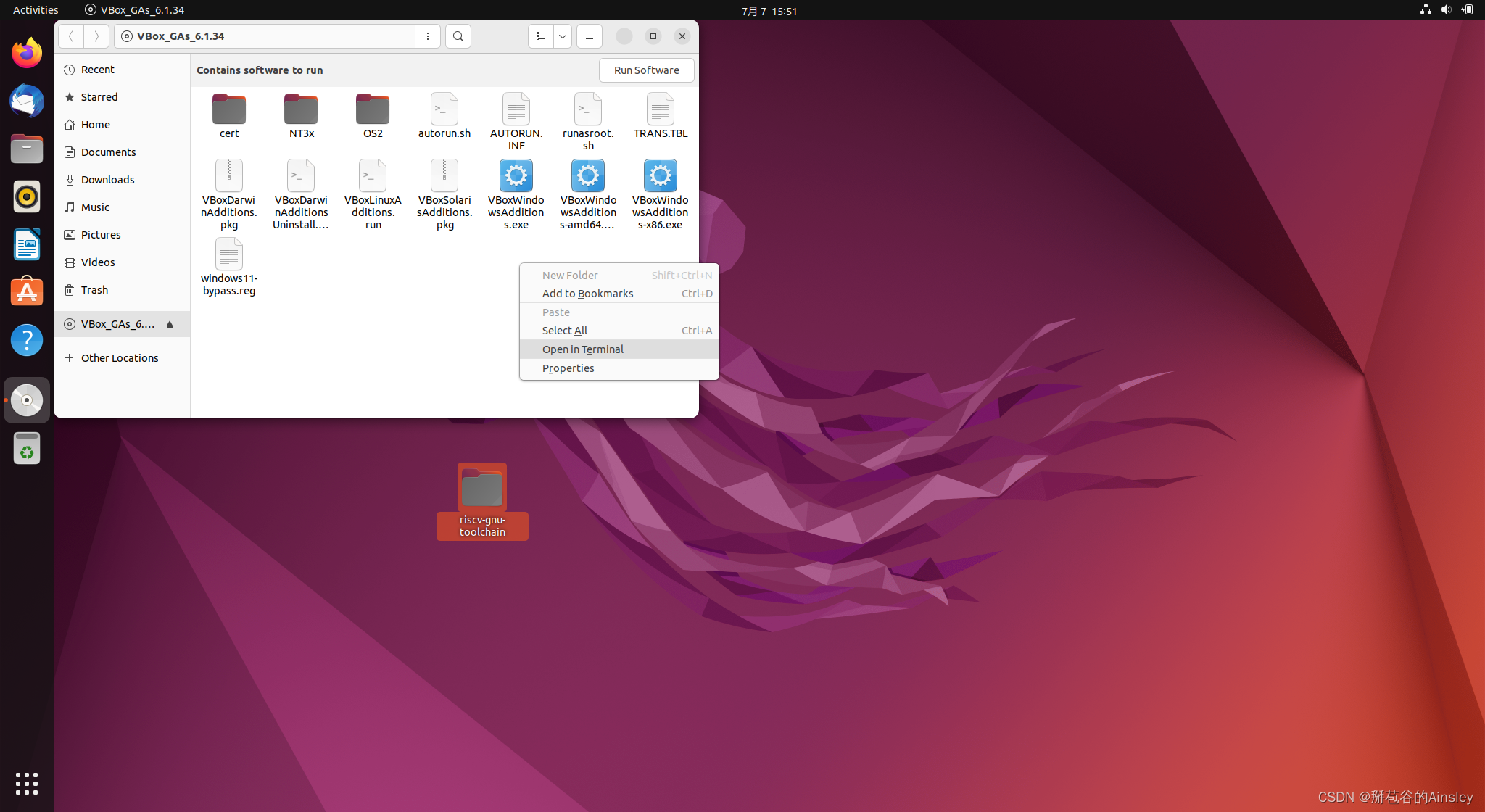Go back with the left arrow button
1485x812 pixels.
click(71, 36)
